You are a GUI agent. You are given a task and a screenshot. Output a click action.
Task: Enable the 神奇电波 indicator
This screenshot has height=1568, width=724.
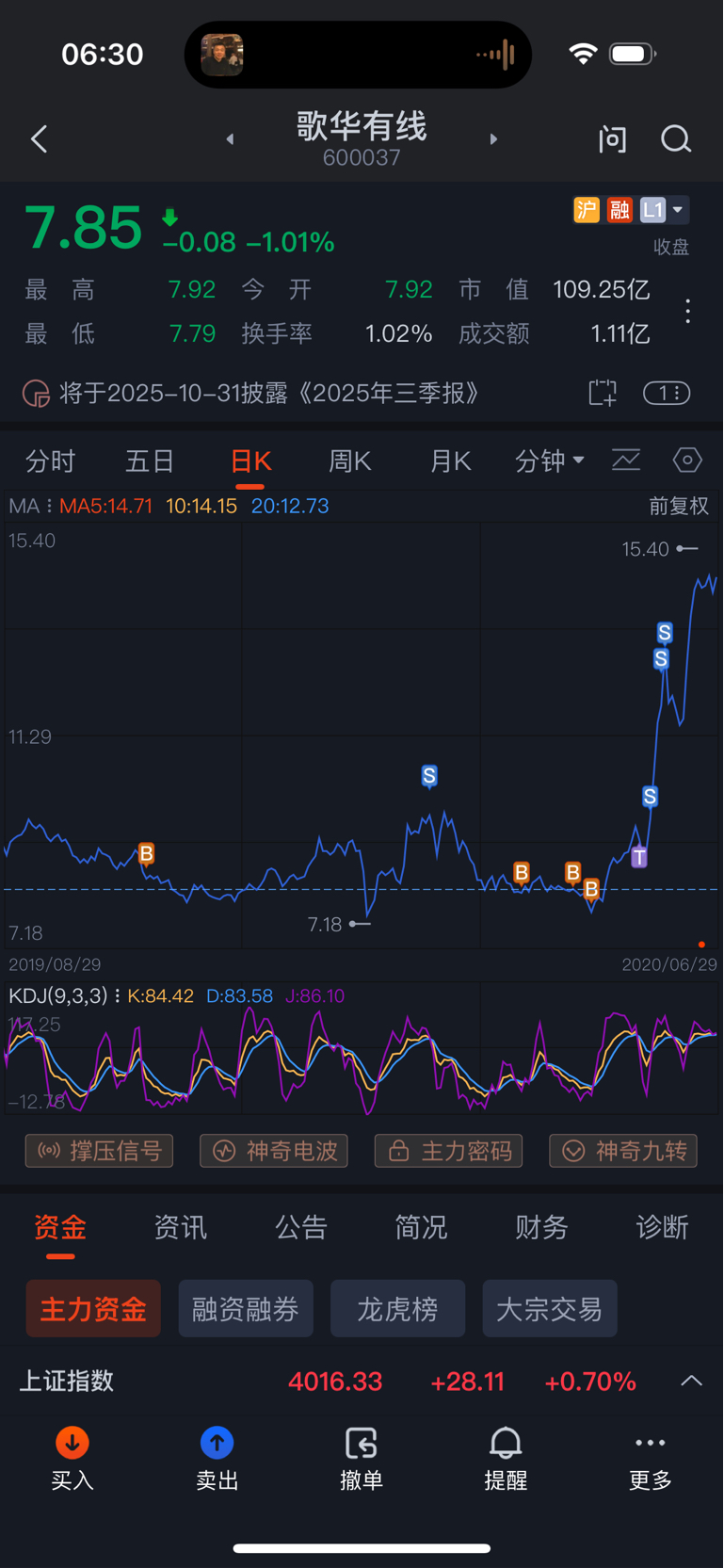click(x=274, y=1151)
